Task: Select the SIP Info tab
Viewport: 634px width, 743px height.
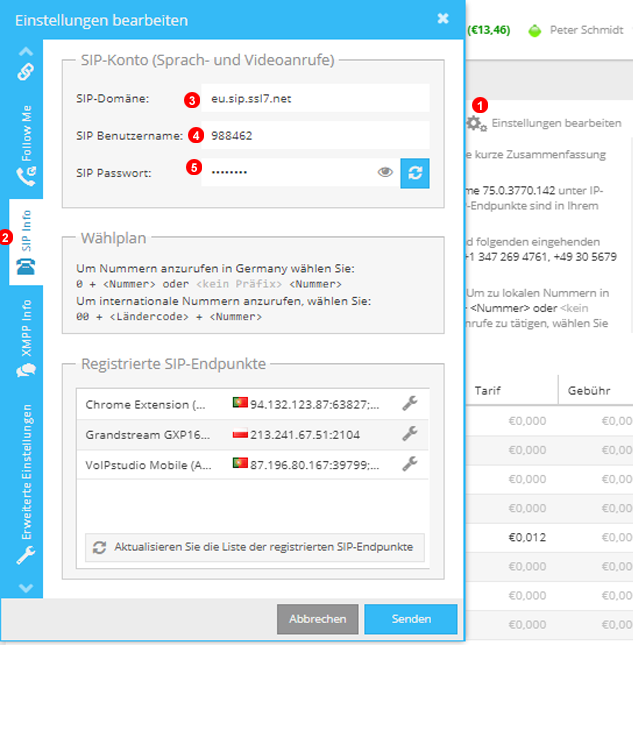Action: pyautogui.click(x=26, y=242)
